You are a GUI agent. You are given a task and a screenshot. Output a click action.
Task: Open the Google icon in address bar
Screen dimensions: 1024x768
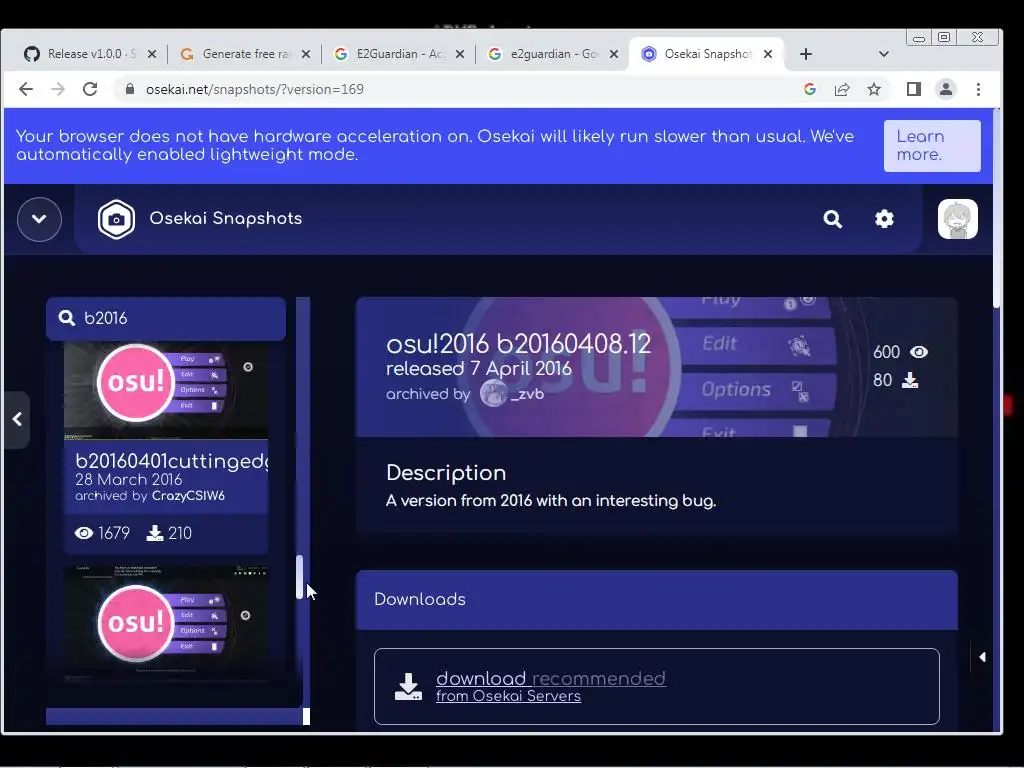810,89
